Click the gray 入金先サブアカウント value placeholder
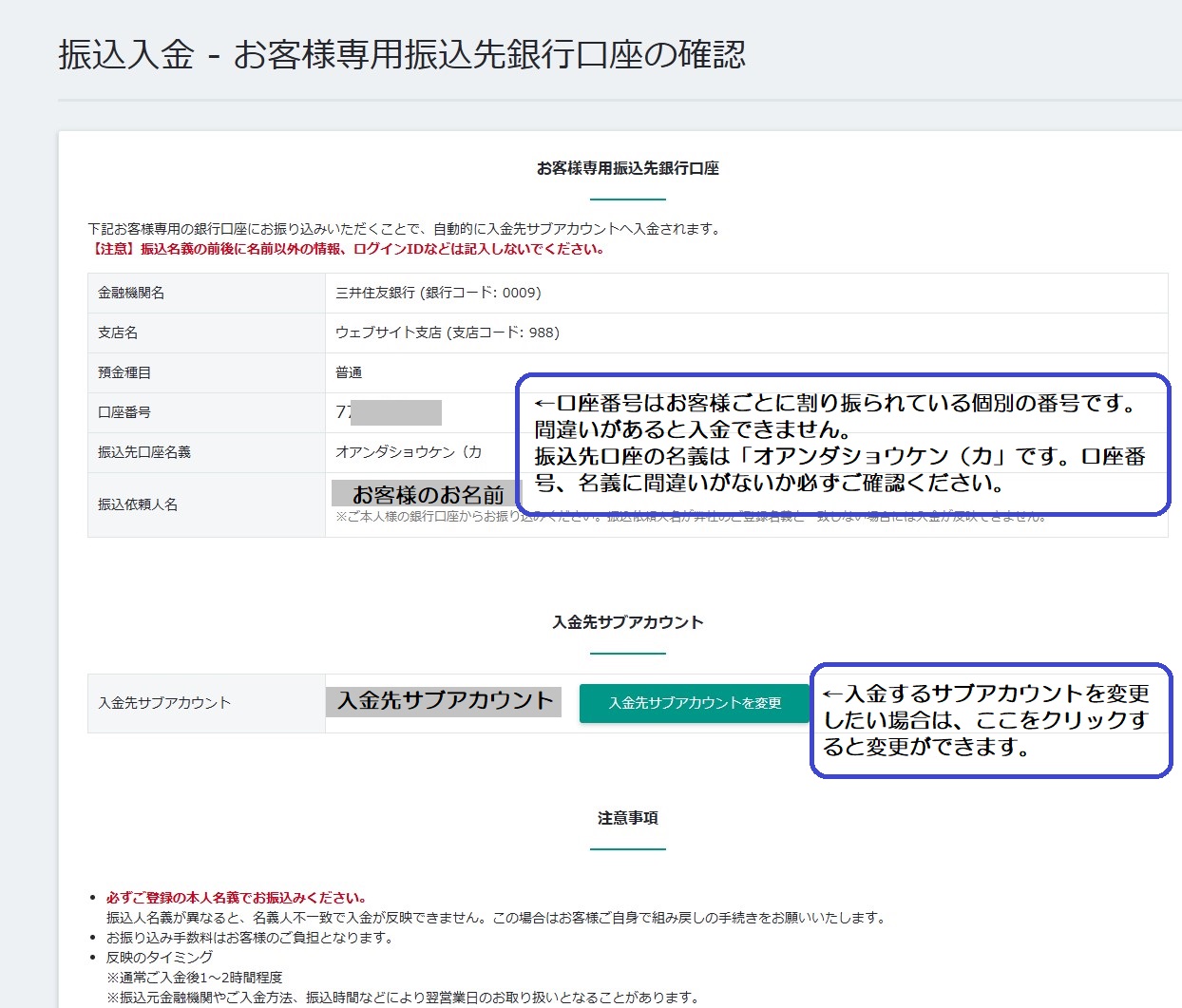The image size is (1182, 1008). 445,701
